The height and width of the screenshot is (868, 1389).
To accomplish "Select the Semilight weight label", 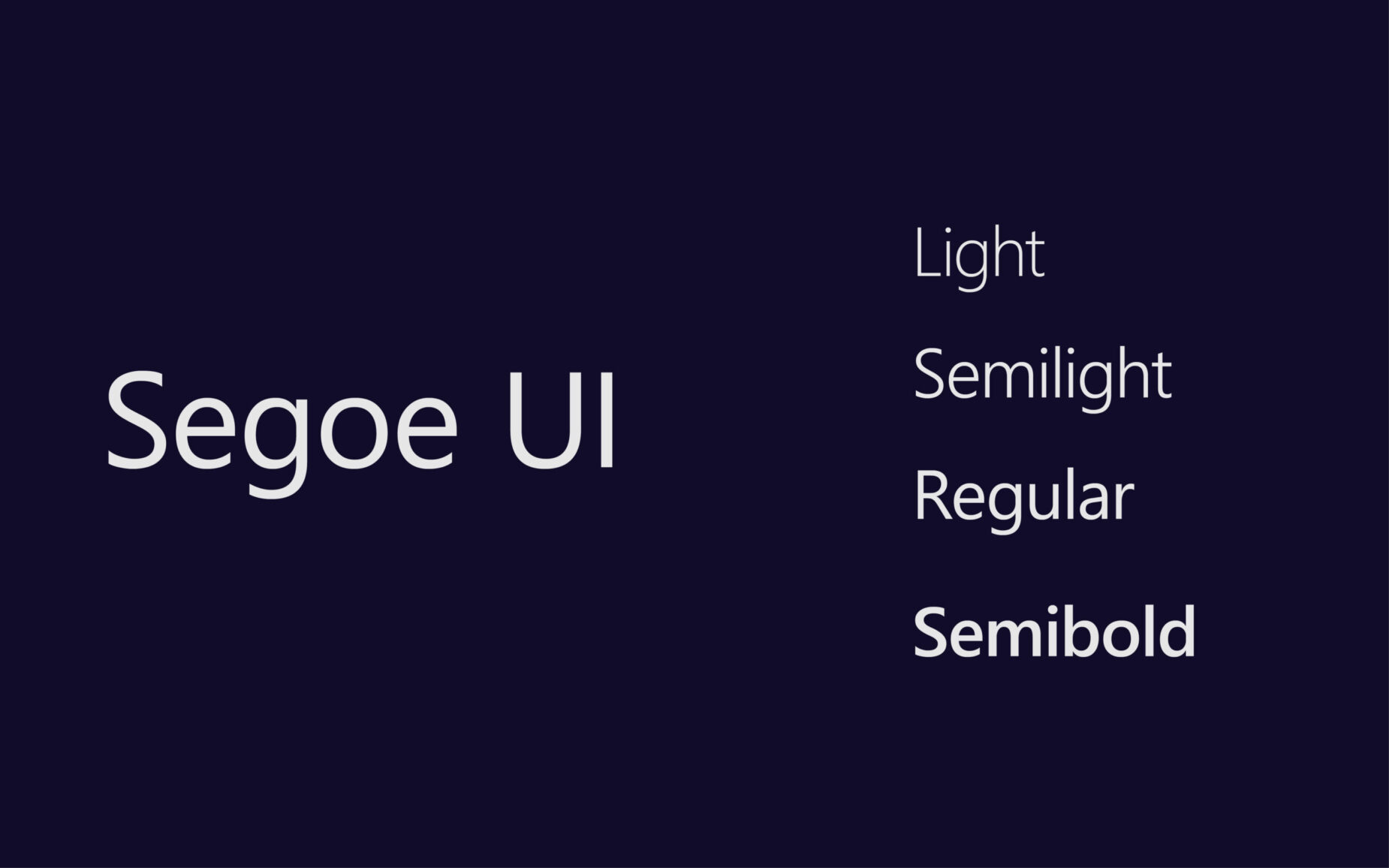I will point(1042,375).
